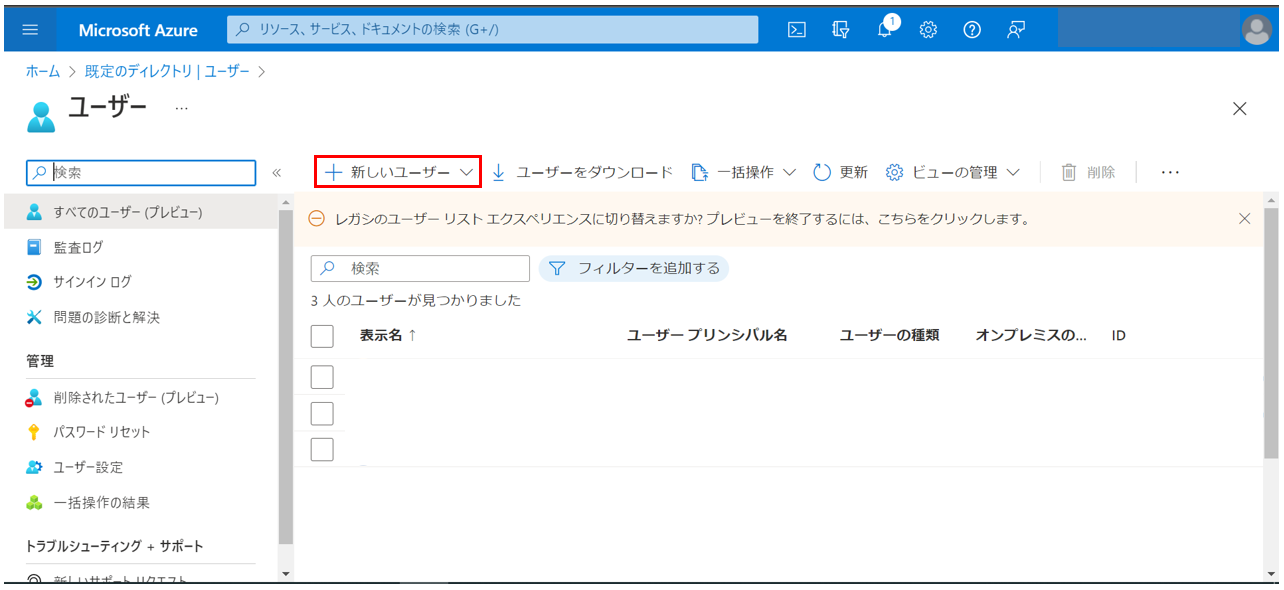Select the パスワード リセット key icon
The width and height of the screenshot is (1284, 590).
tap(33, 432)
